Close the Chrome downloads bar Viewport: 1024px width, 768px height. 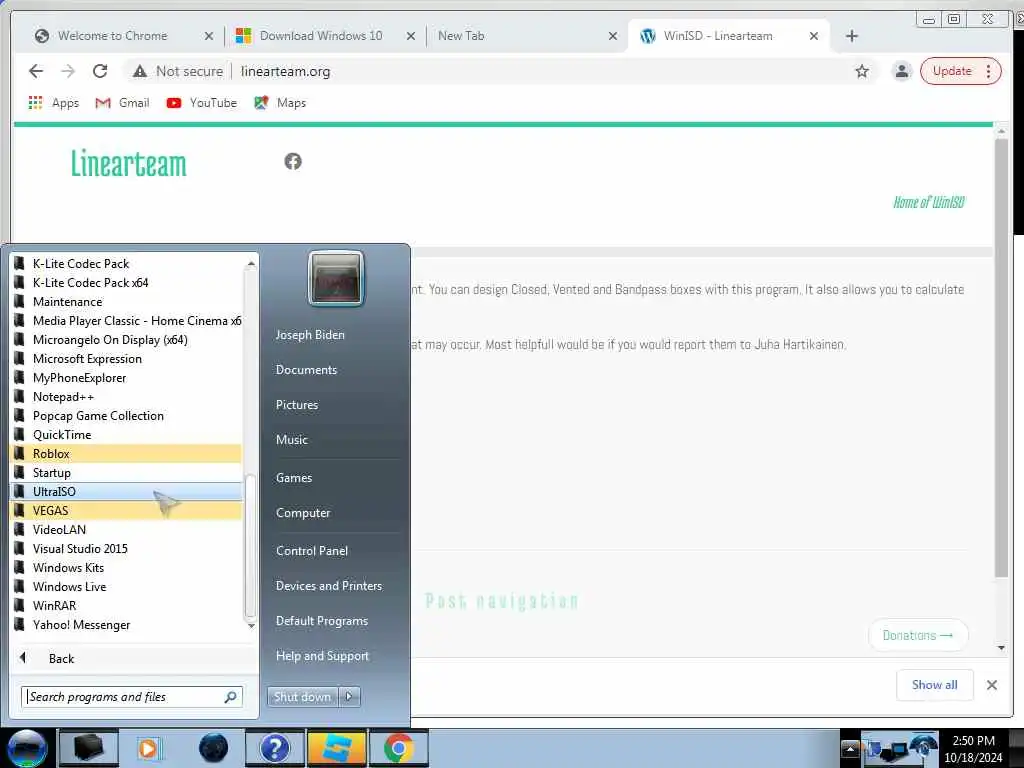[x=992, y=685]
